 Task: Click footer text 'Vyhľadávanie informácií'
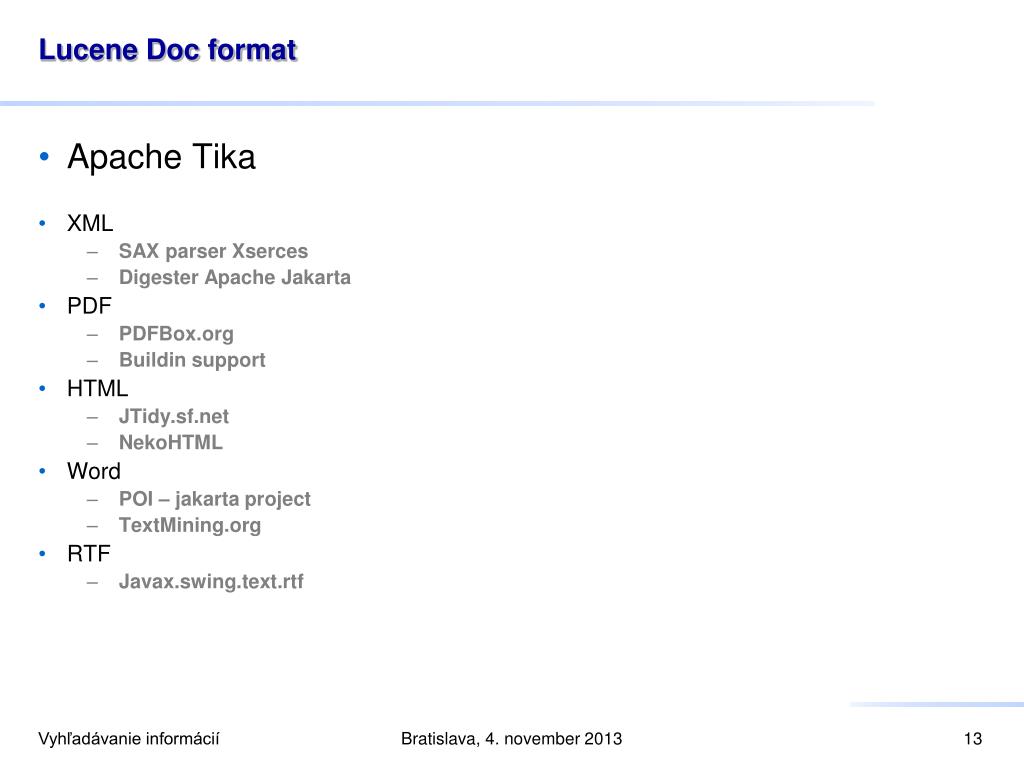[129, 739]
